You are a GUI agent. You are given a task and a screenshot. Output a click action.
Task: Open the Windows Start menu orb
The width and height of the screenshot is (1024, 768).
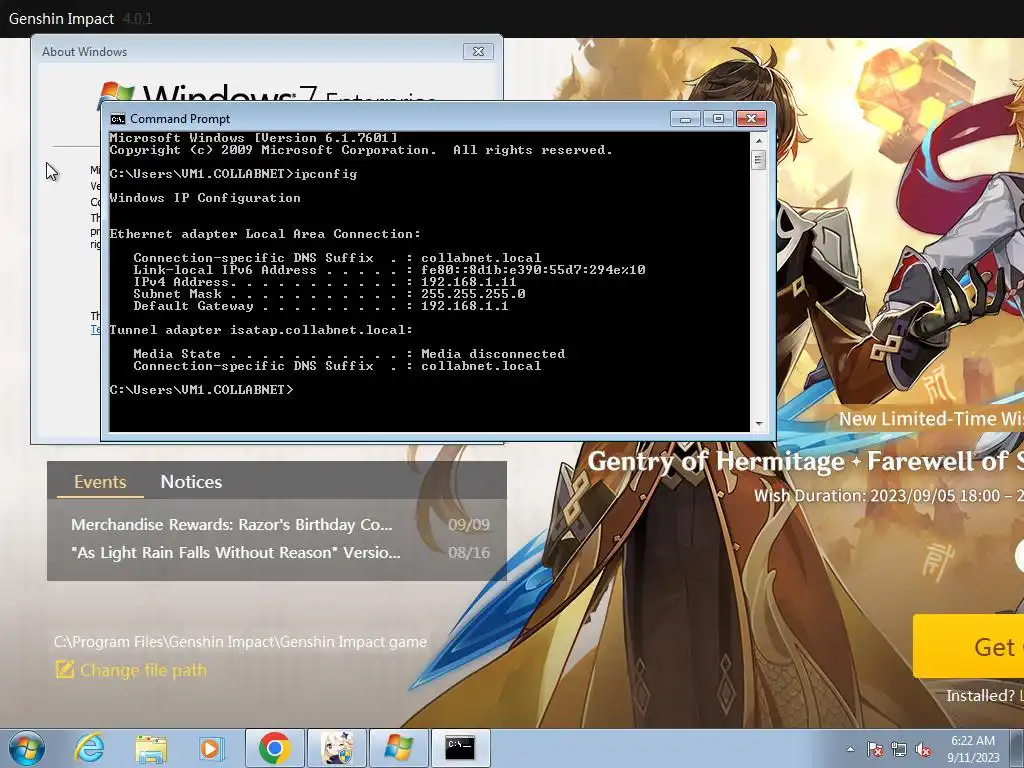26,748
